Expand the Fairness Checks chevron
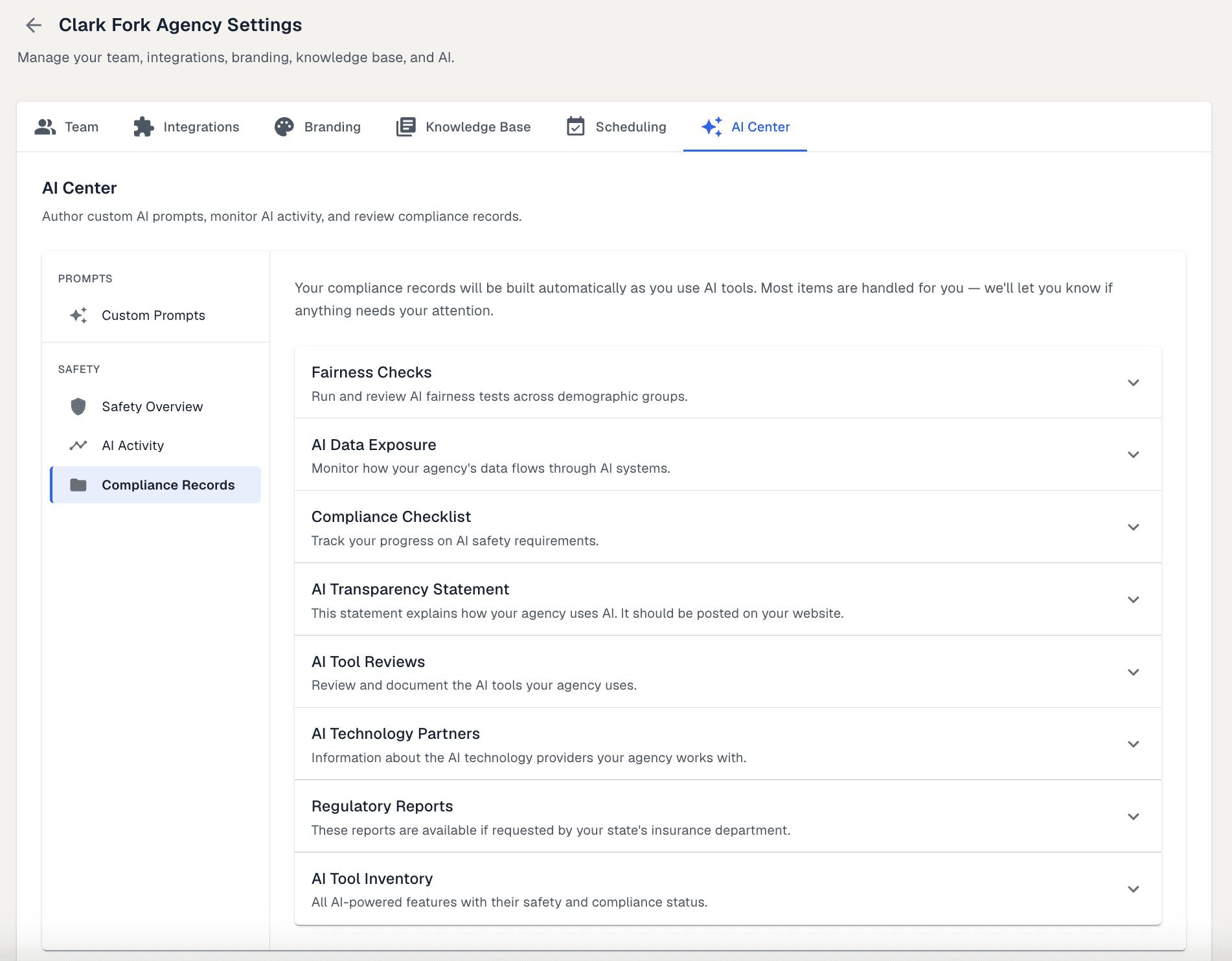Image resolution: width=1232 pixels, height=961 pixels. (x=1134, y=383)
